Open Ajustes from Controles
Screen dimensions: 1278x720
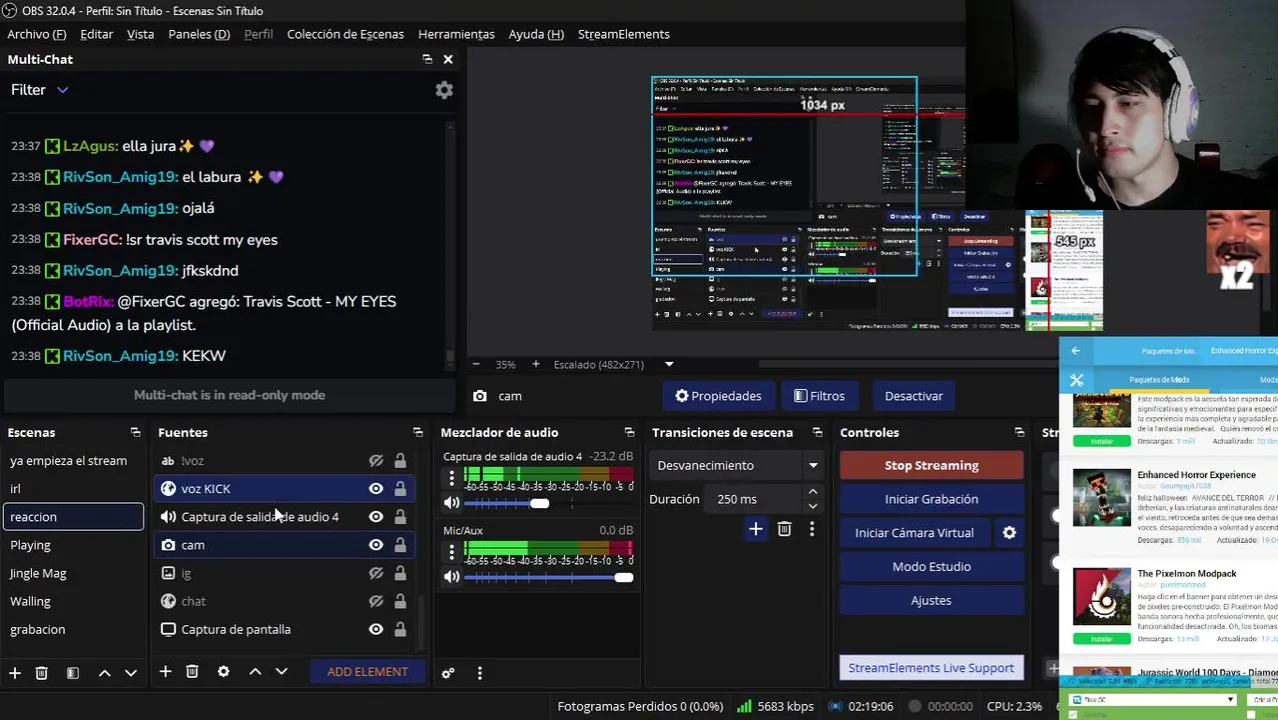coord(931,600)
